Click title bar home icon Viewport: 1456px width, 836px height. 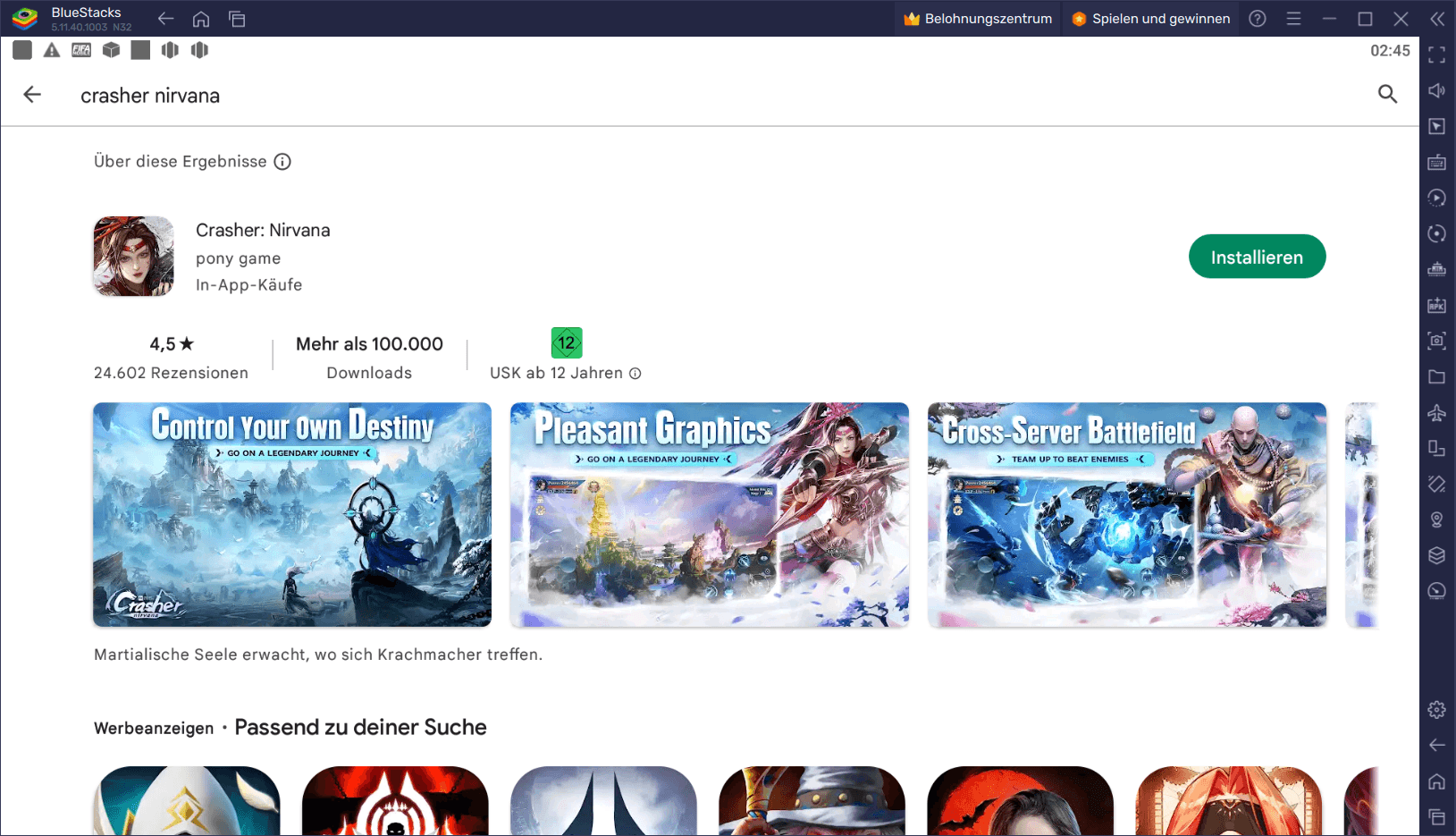click(x=201, y=19)
